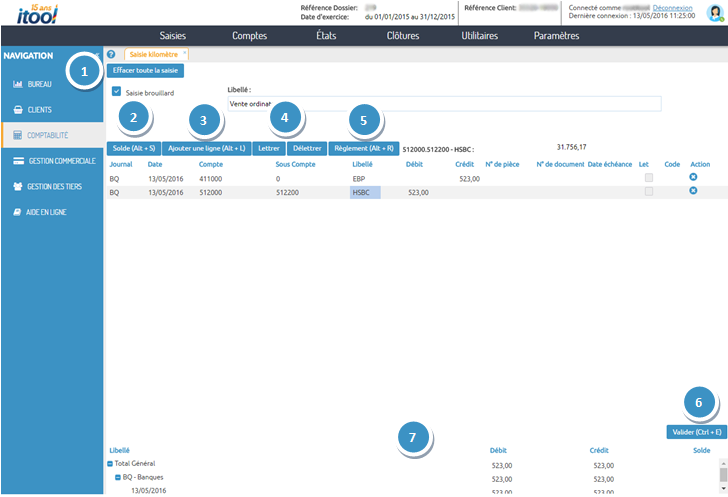Open Gestion des Tiers people icon
The height and width of the screenshot is (497, 728).
tap(18, 186)
